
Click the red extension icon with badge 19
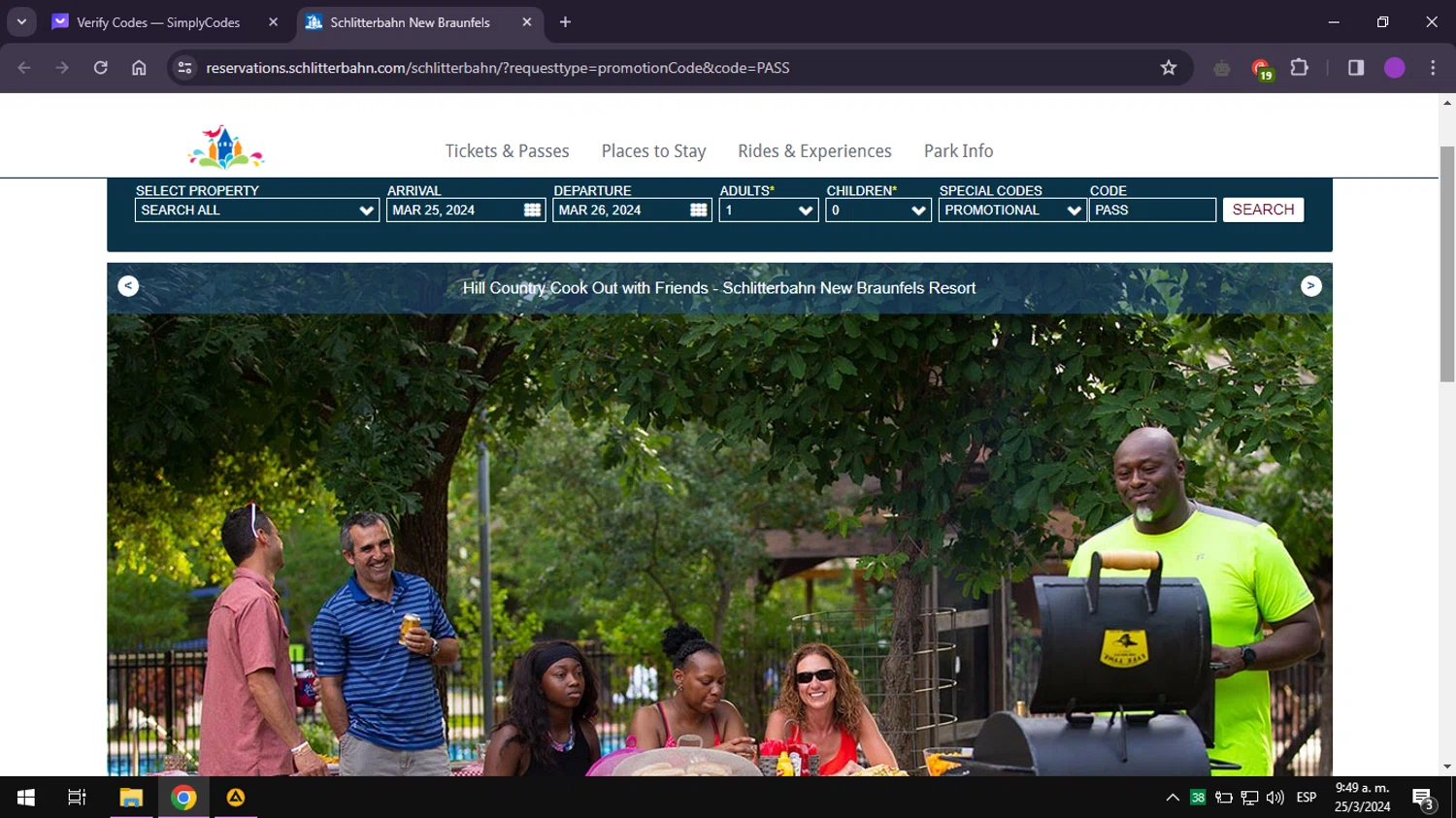[1261, 69]
